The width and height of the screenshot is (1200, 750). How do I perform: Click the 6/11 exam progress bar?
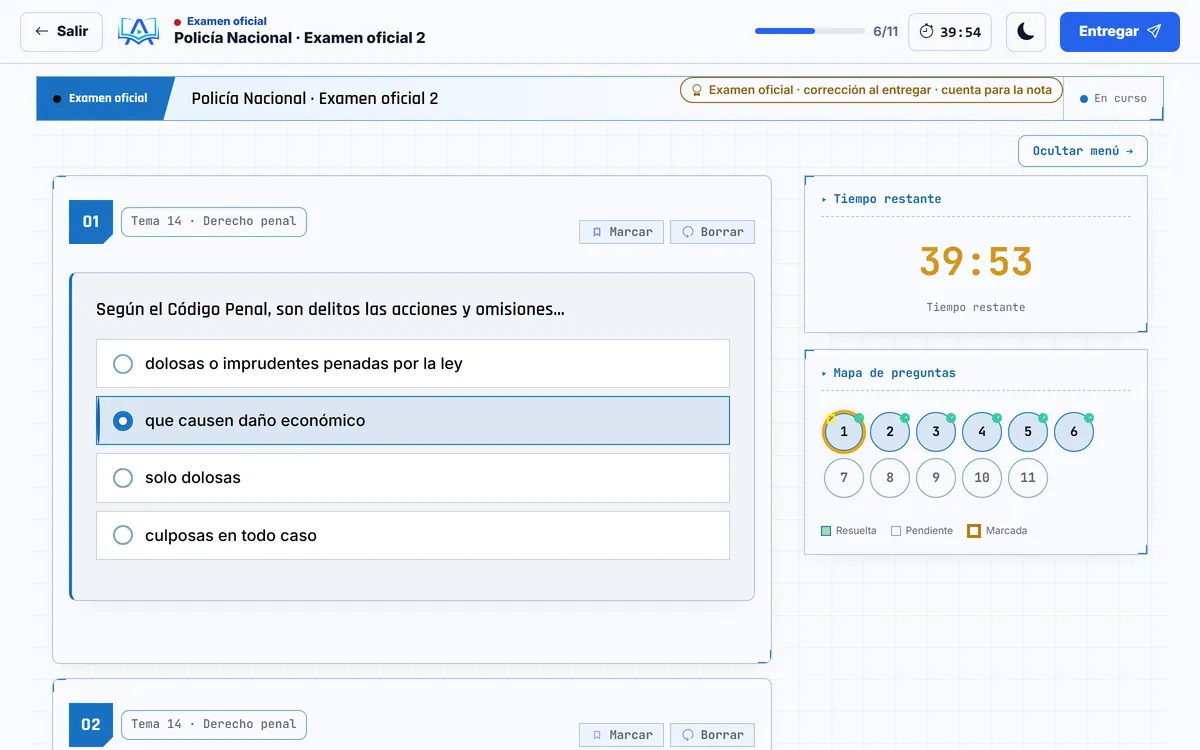click(810, 31)
